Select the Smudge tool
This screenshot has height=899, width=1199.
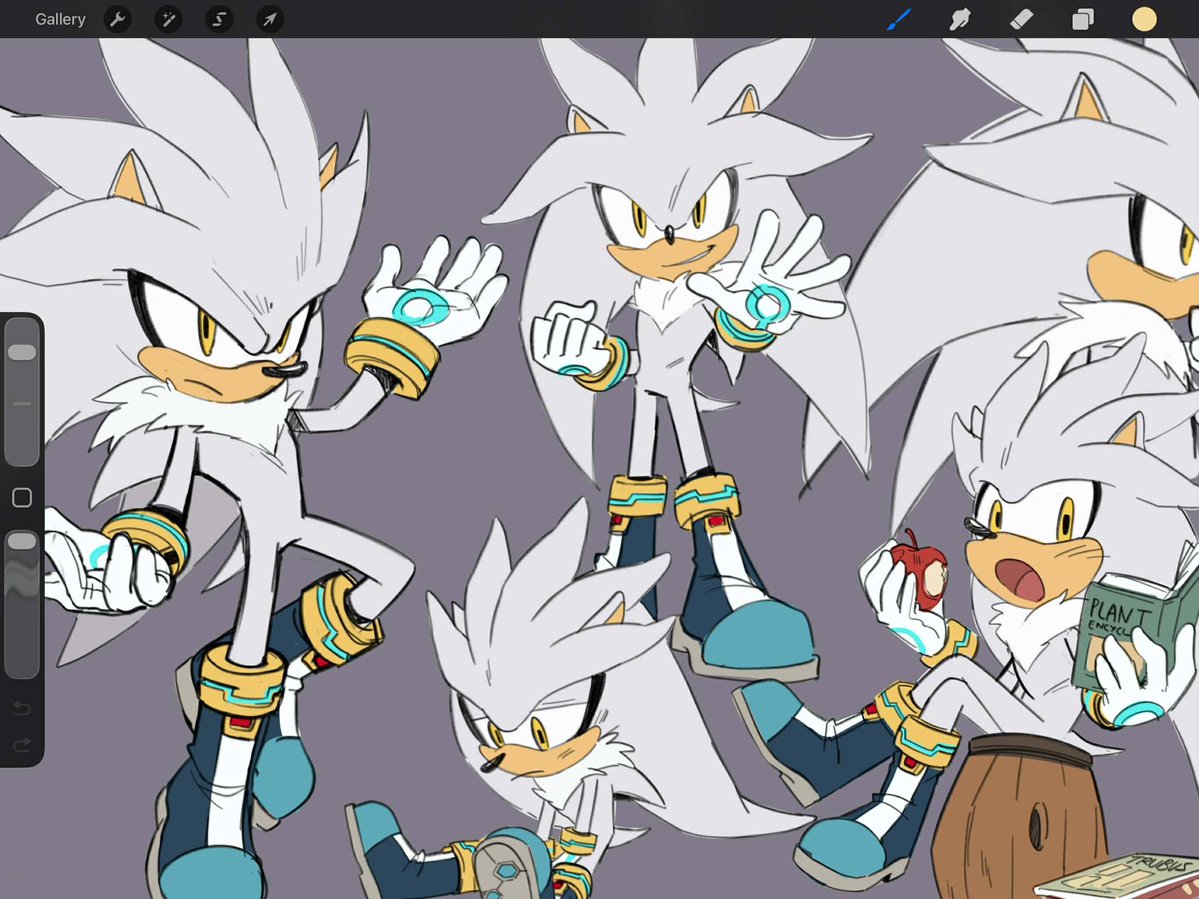point(959,19)
